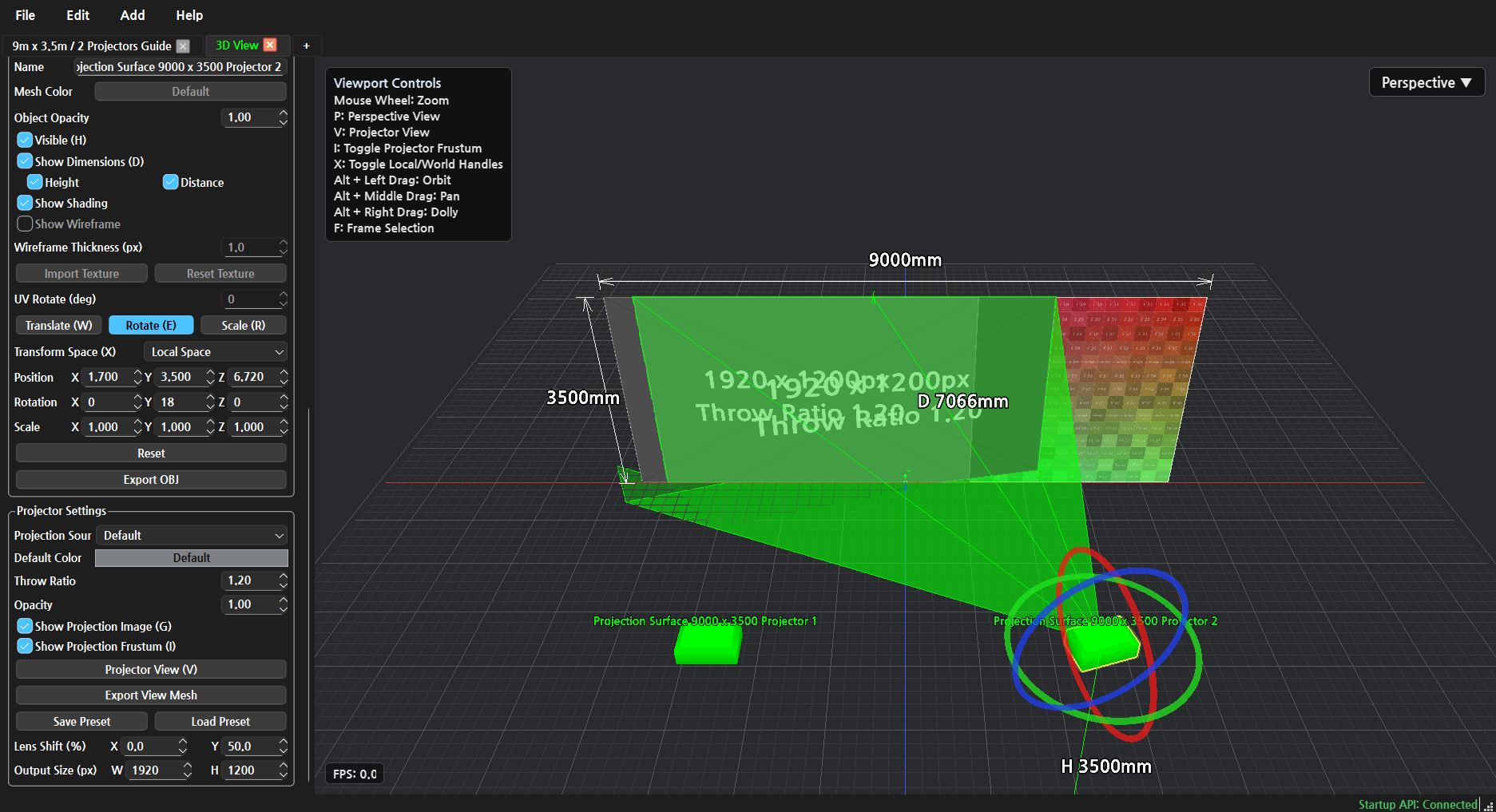This screenshot has width=1496, height=812.
Task: Click Output Size W value 1920
Action: pos(155,770)
